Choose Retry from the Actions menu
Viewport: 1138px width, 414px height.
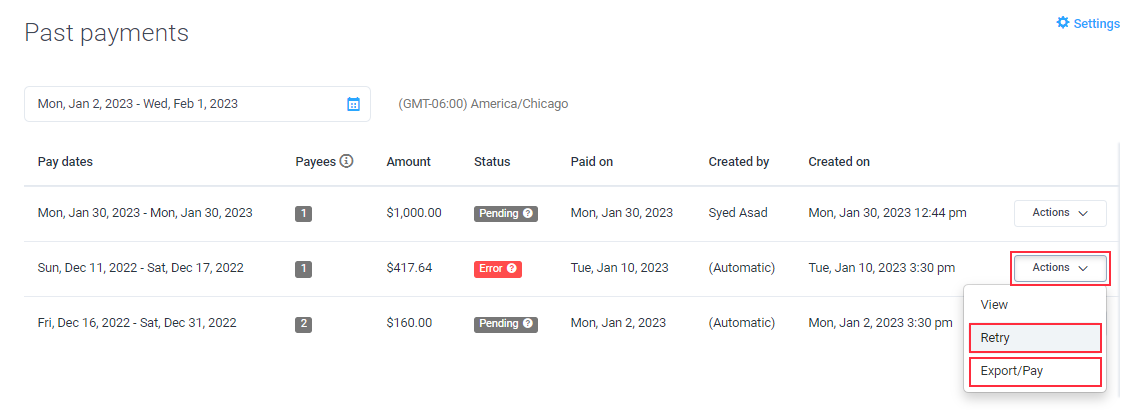(1034, 338)
